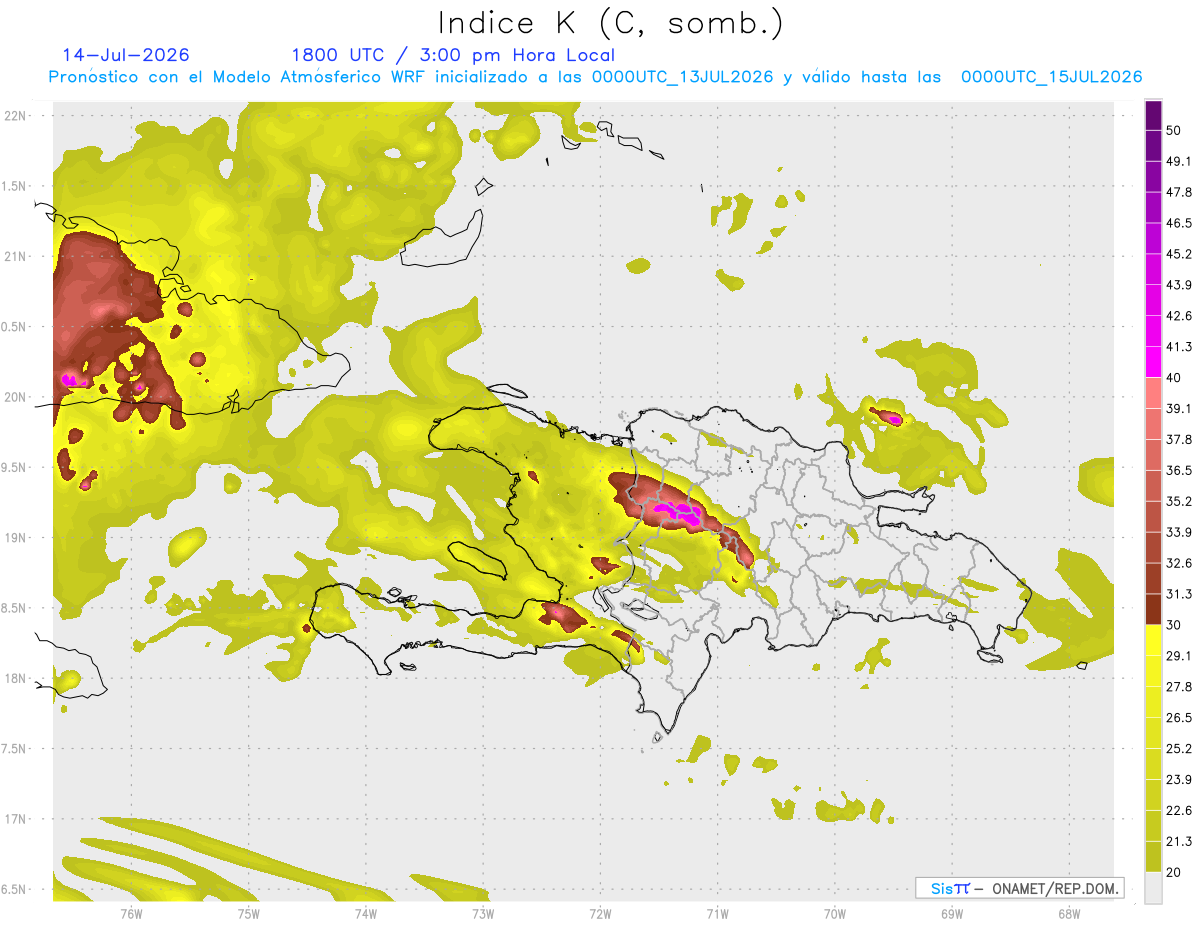
Task: Click the longitude label '72W'
Action: [600, 914]
